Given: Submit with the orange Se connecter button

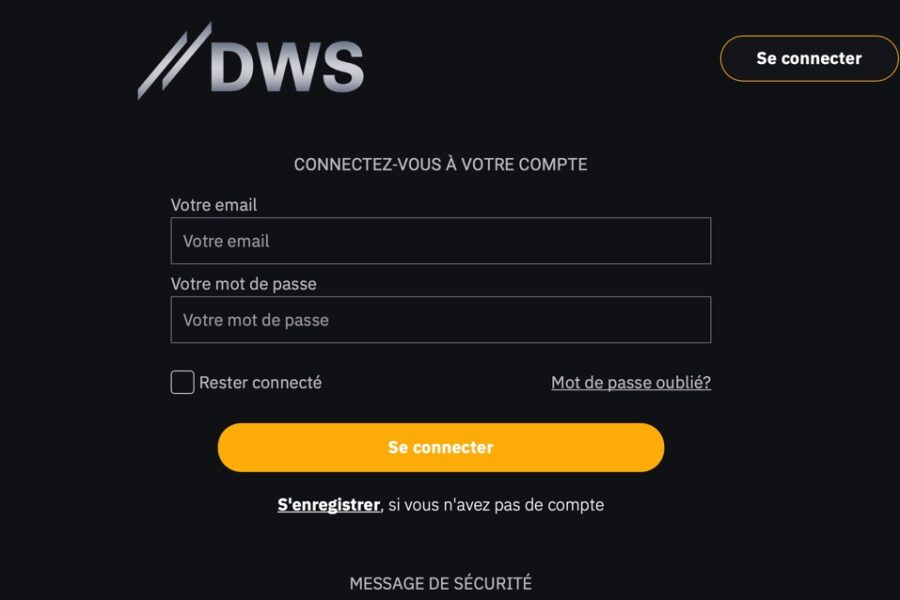Looking at the screenshot, I should [441, 447].
